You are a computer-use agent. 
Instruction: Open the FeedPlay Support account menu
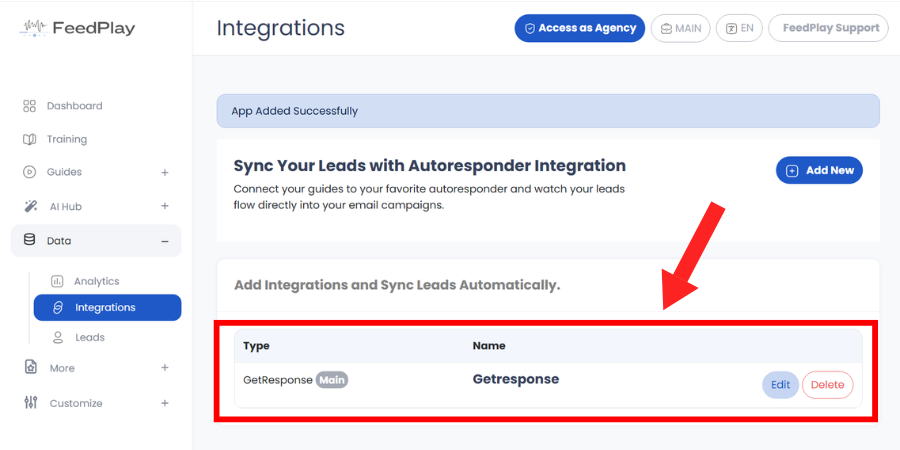point(828,28)
